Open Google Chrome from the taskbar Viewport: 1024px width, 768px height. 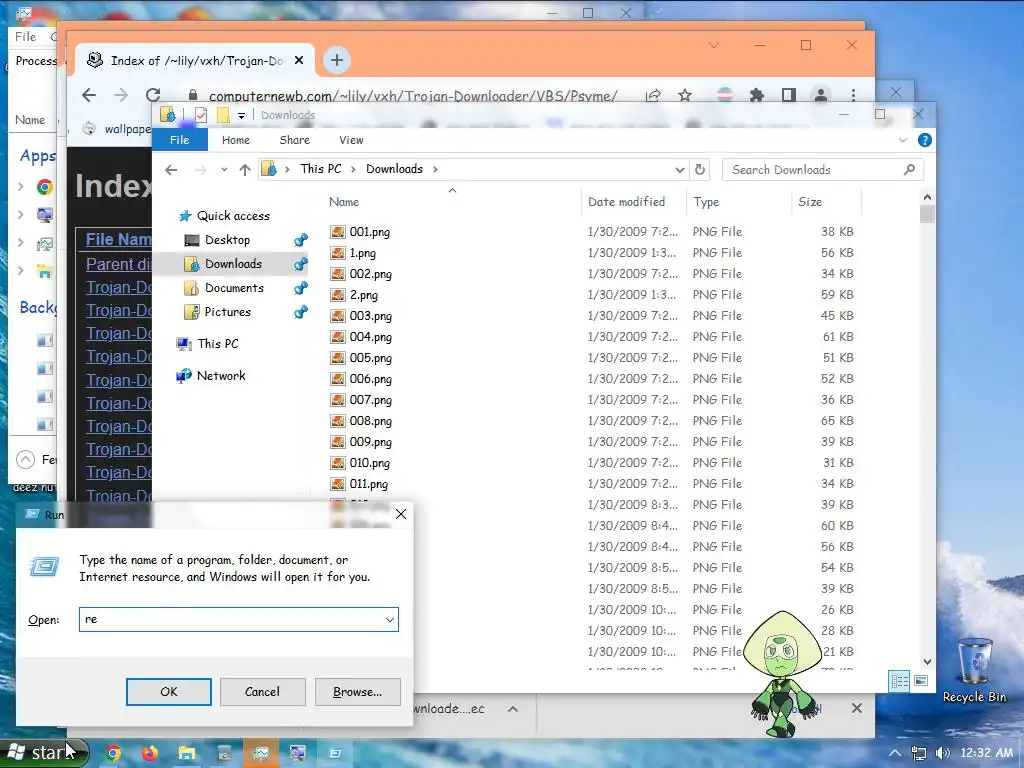coord(113,753)
